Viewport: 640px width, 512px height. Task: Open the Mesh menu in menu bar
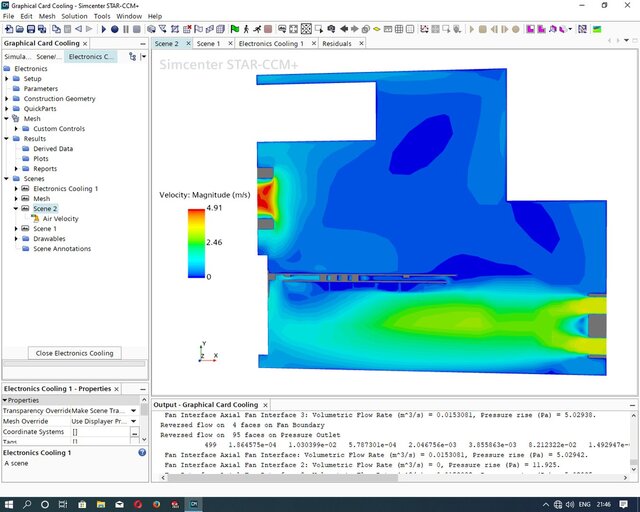(47, 16)
